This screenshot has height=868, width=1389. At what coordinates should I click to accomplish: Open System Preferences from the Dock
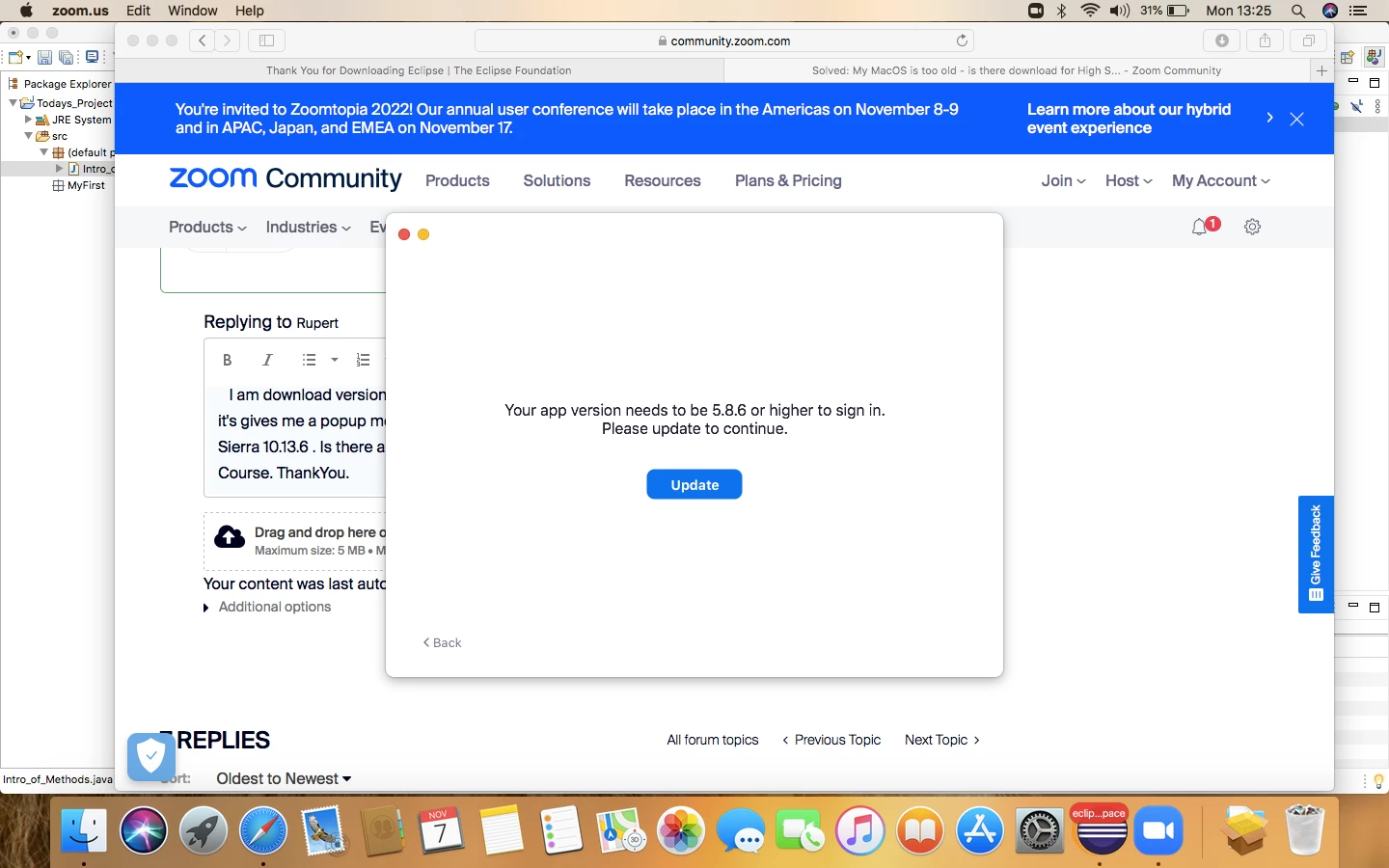[1040, 830]
